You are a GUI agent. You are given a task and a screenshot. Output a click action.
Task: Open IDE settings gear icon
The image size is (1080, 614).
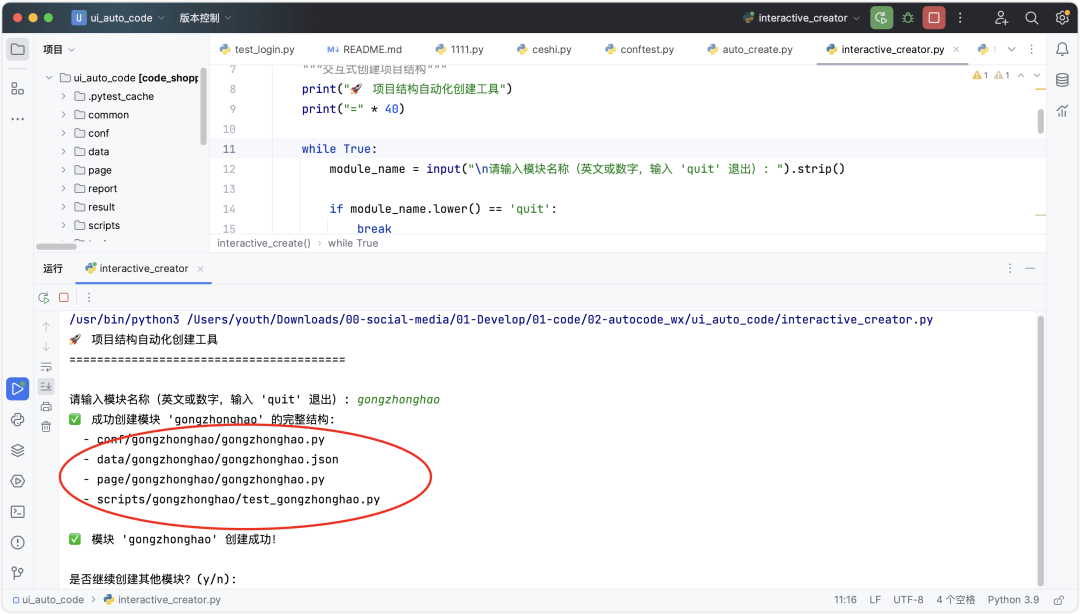1062,18
